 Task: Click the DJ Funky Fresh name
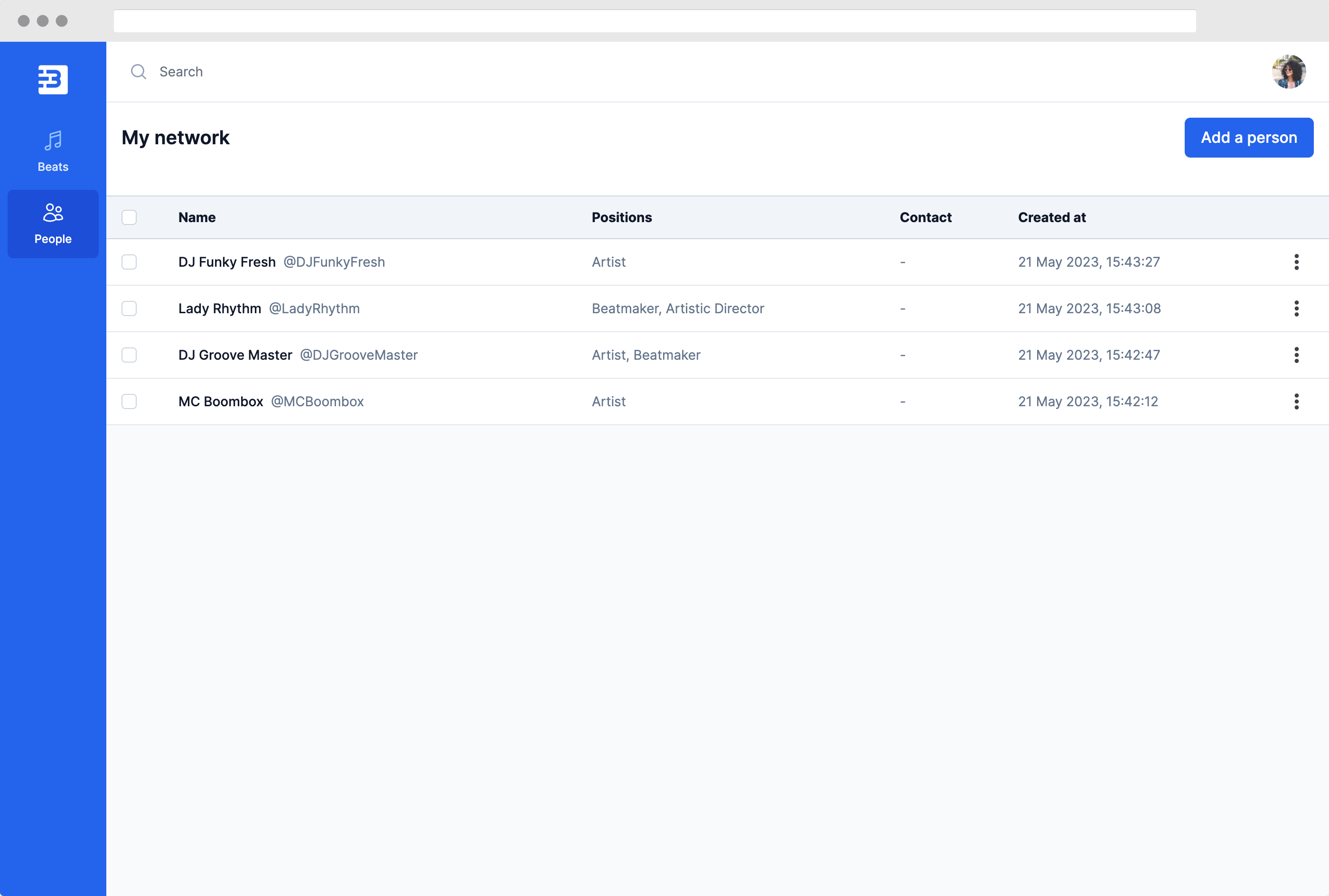click(227, 261)
